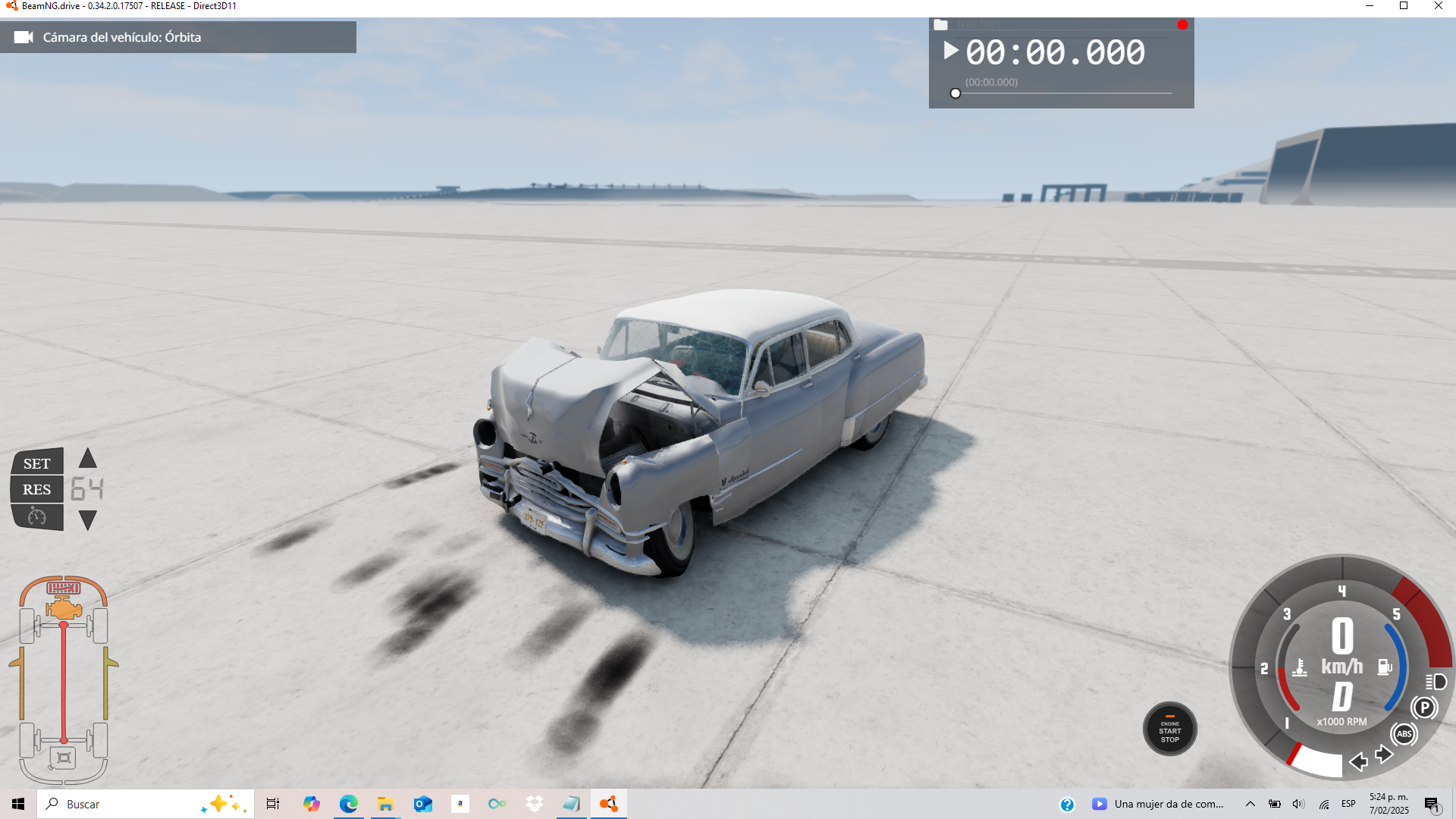Click the engine temperature gauge icon
1456x819 pixels.
coord(1300,667)
